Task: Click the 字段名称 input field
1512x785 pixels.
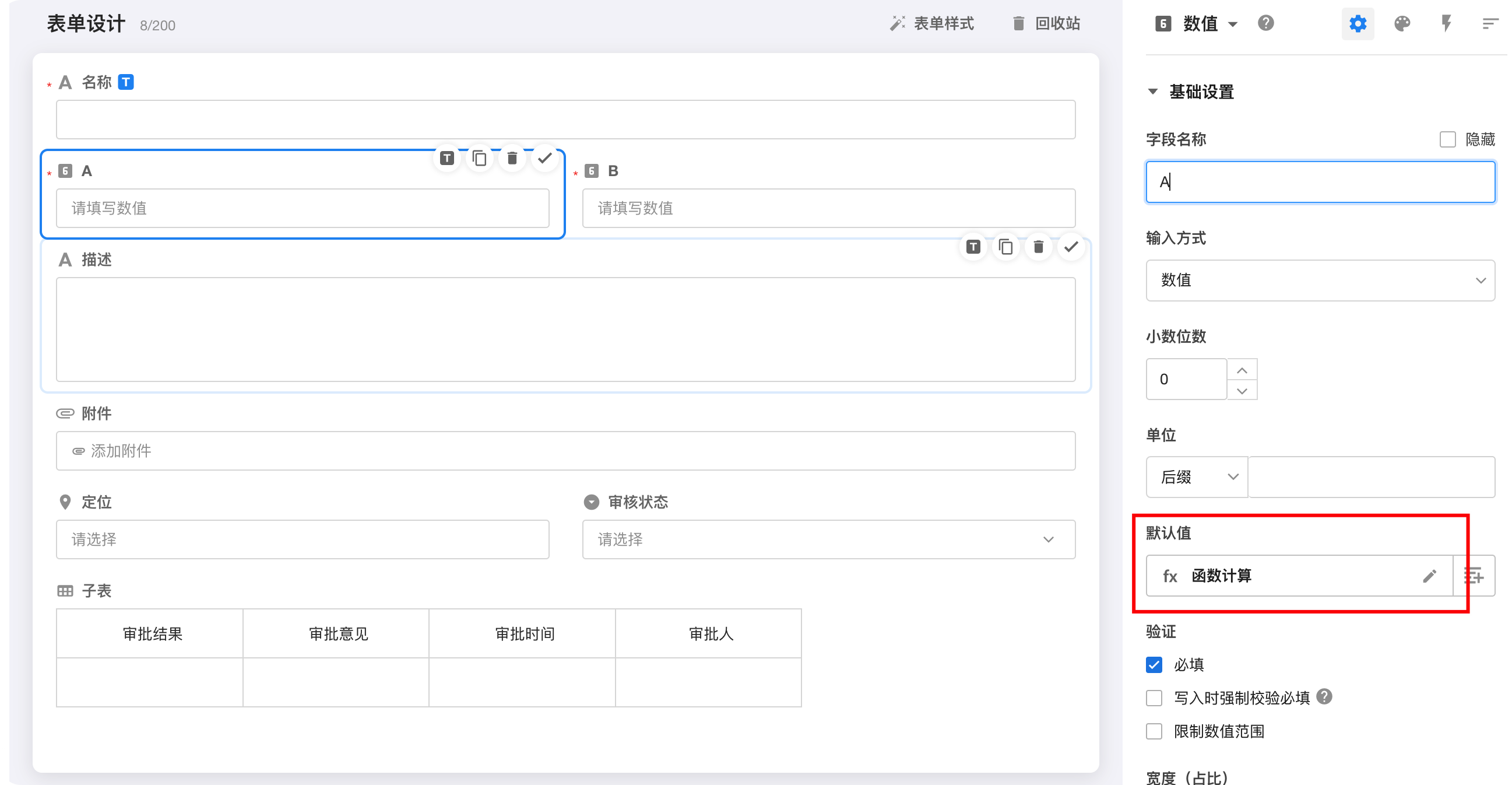Action: 1320,182
